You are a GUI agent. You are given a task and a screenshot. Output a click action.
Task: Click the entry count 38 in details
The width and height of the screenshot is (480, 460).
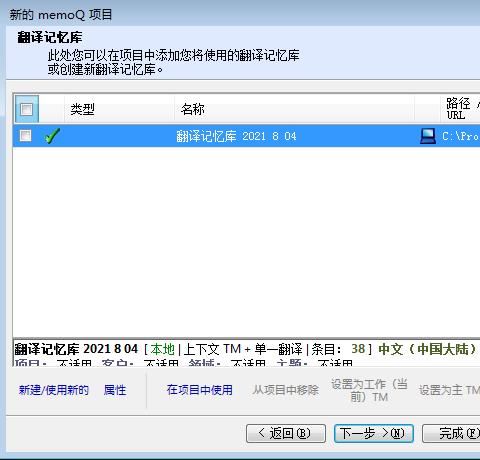coord(358,349)
